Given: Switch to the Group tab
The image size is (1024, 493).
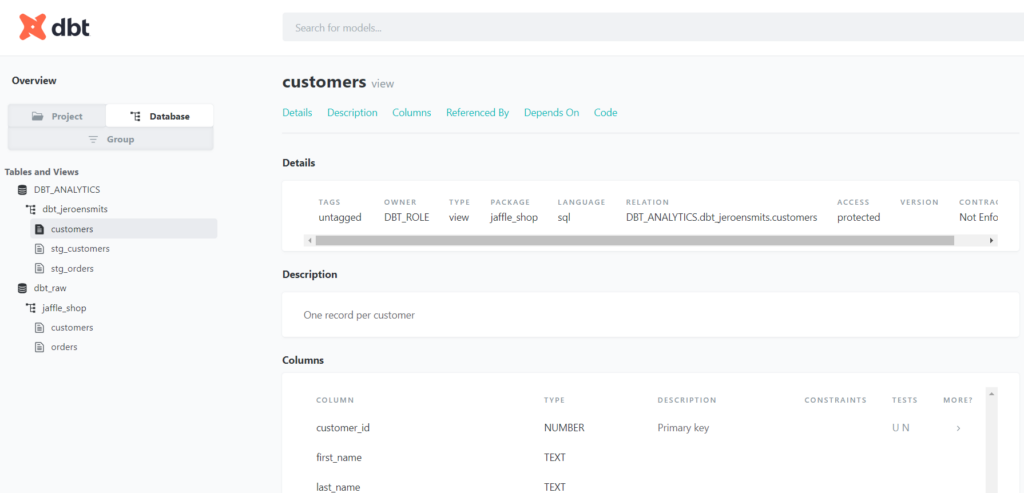Looking at the screenshot, I should click(110, 139).
